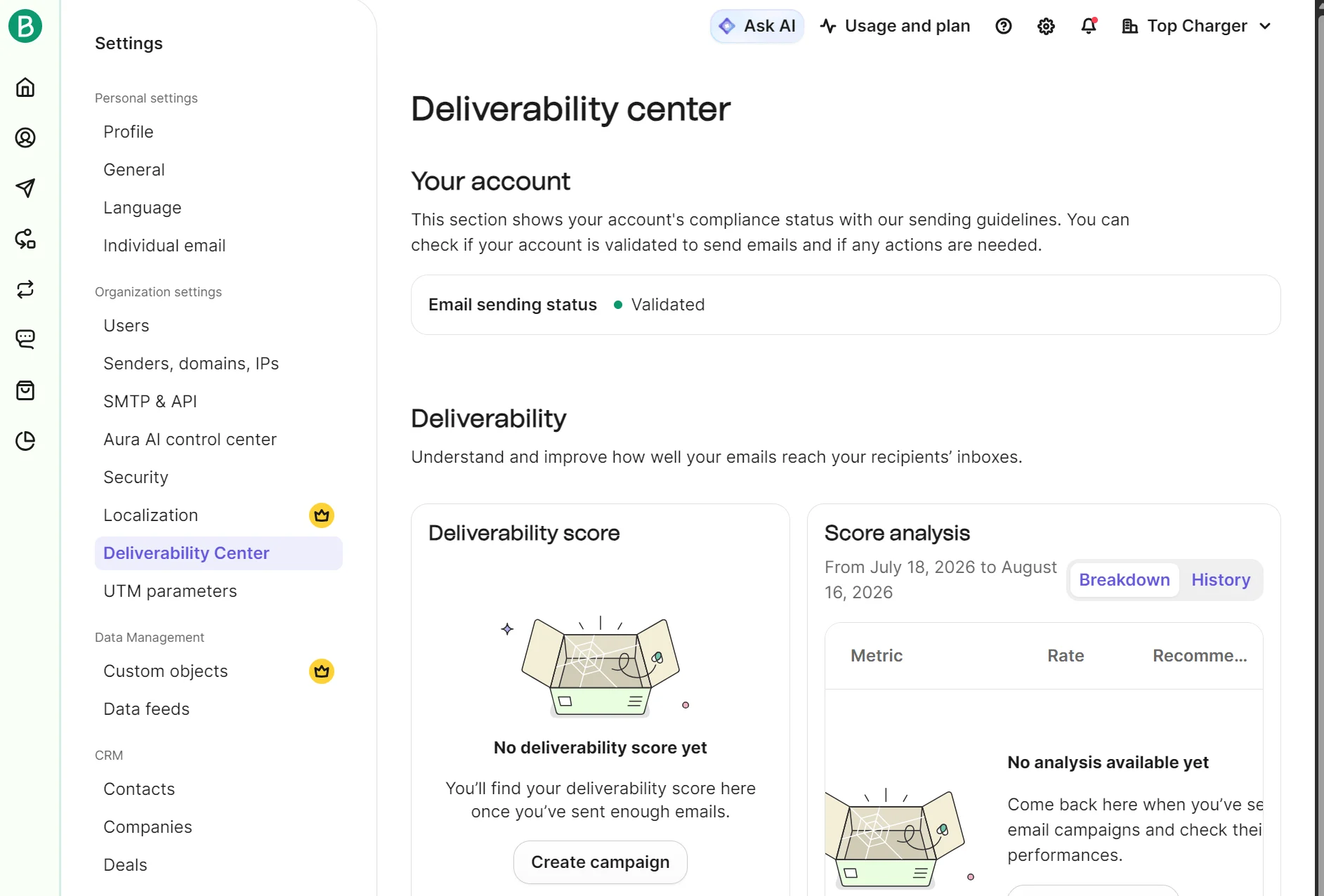Switch to the Breakdown tab
The width and height of the screenshot is (1324, 896).
[x=1125, y=580]
